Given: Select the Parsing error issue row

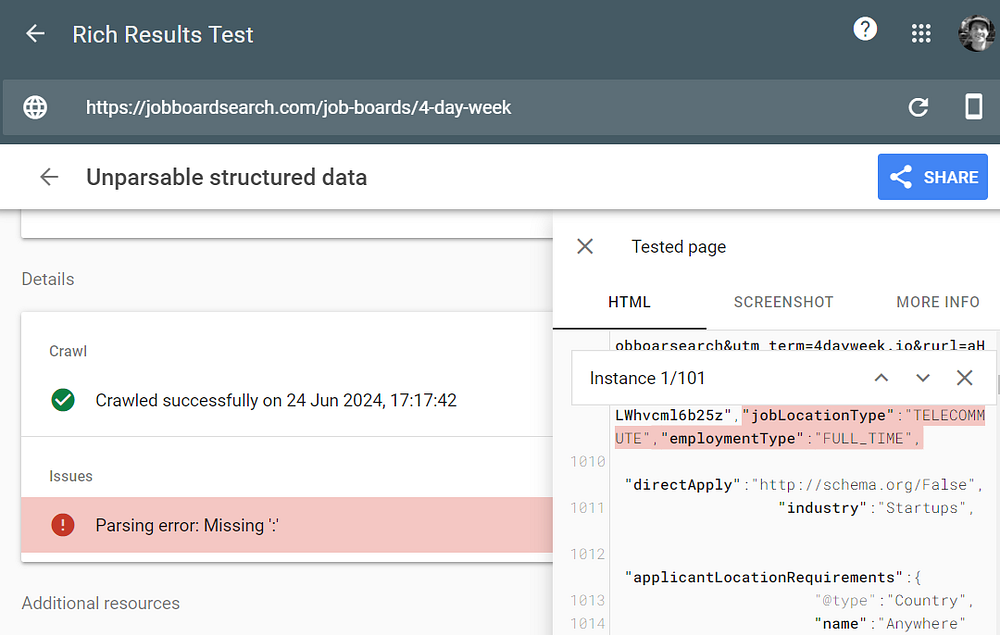Looking at the screenshot, I should point(286,525).
